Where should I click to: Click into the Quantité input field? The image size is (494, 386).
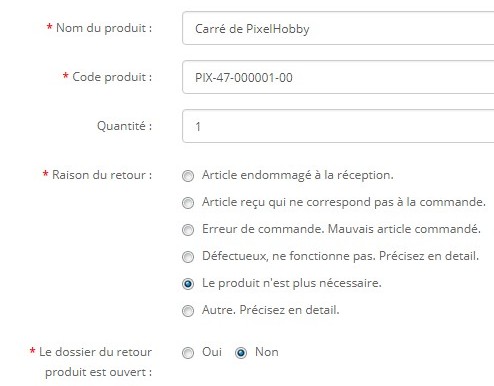(338, 126)
